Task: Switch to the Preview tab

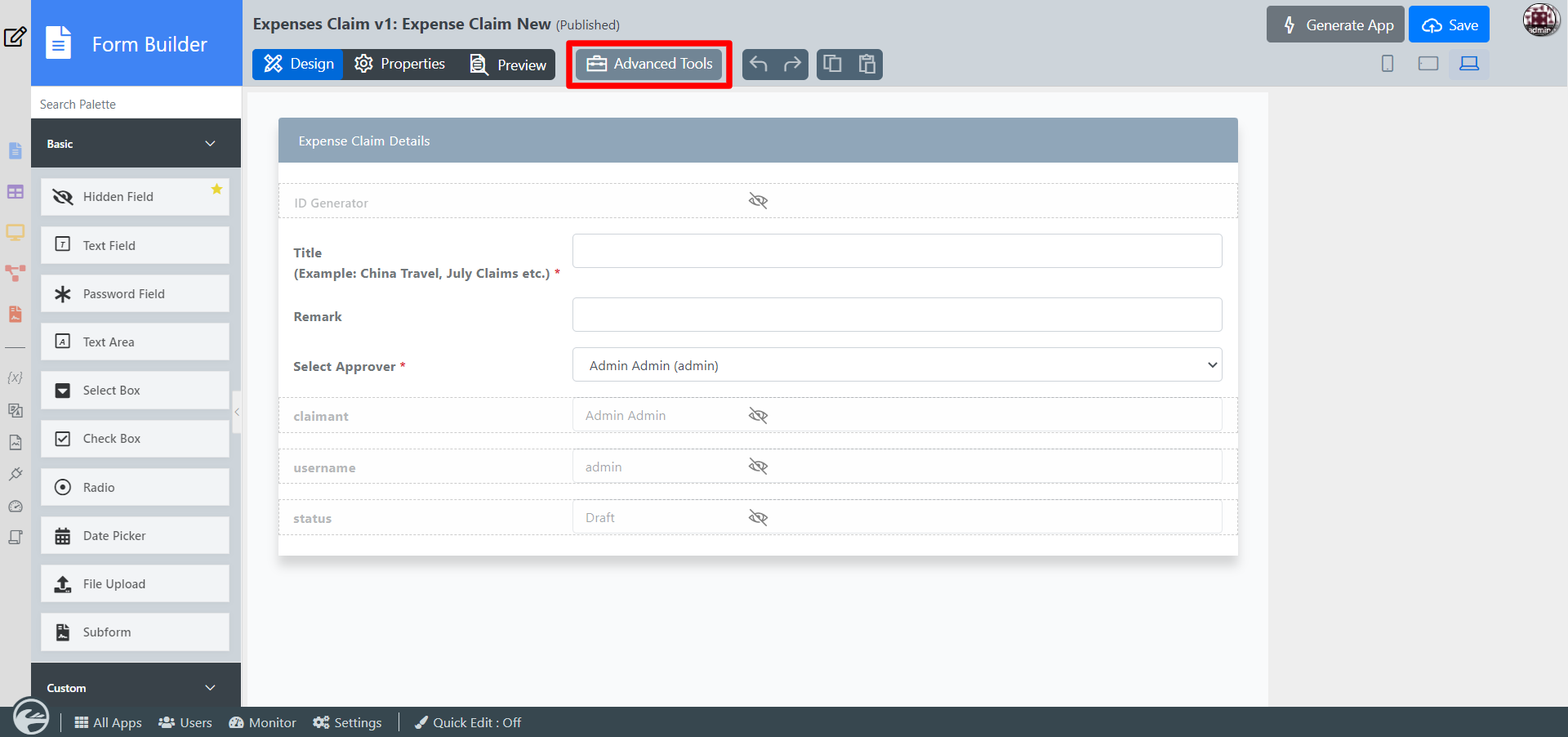Action: pyautogui.click(x=507, y=64)
